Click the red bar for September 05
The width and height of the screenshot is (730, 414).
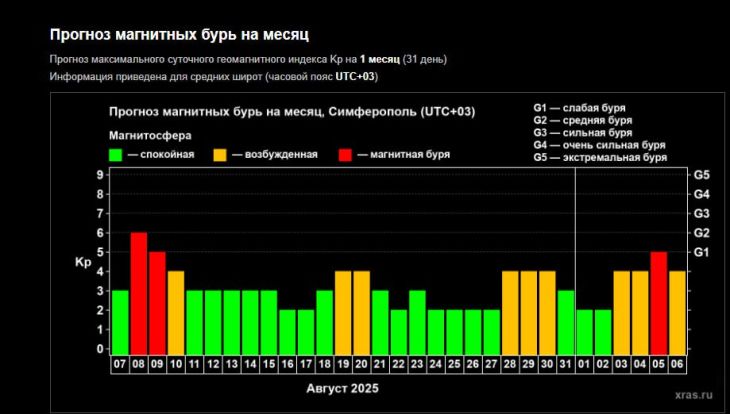pos(658,302)
